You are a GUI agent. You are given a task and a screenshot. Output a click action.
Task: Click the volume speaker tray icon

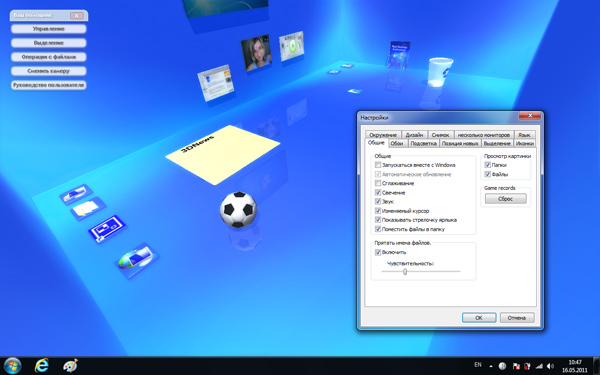550,366
